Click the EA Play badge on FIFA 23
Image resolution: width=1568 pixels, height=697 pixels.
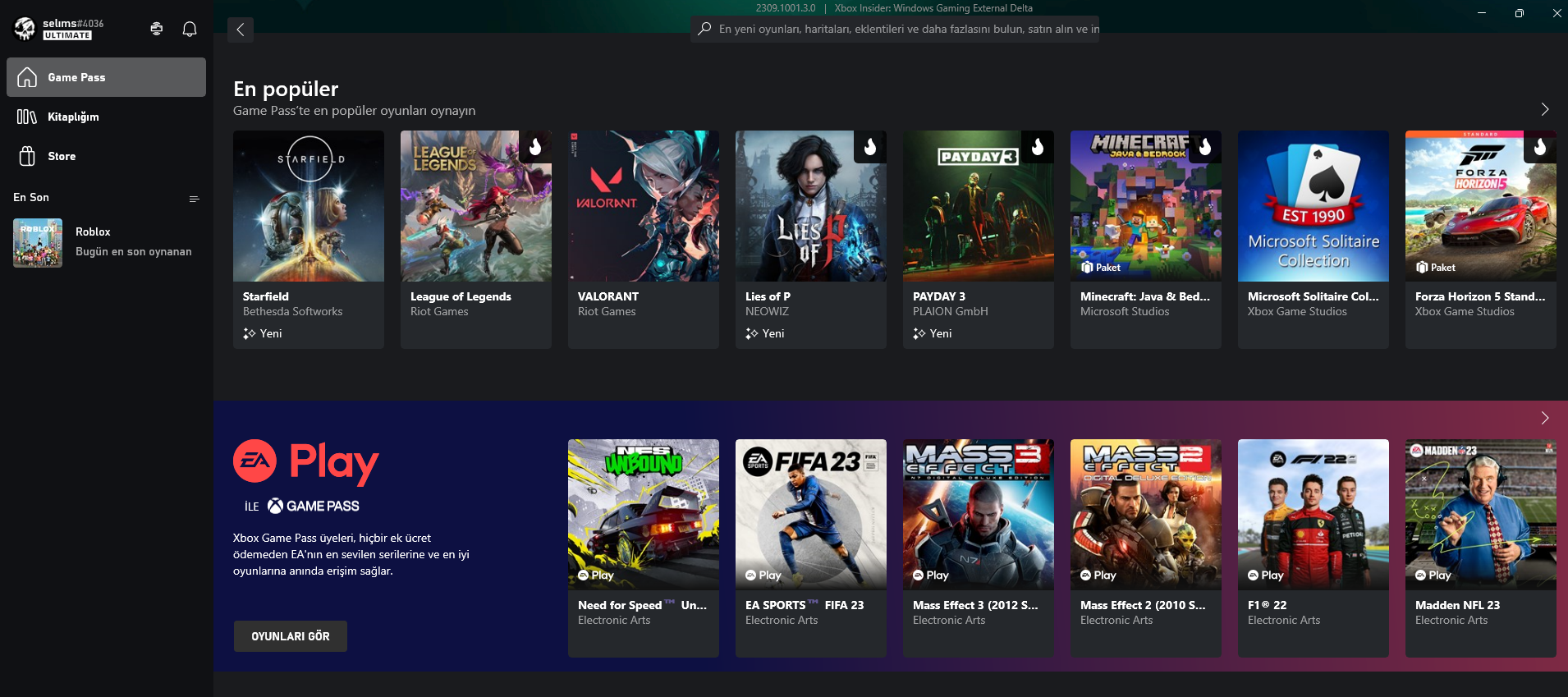763,575
